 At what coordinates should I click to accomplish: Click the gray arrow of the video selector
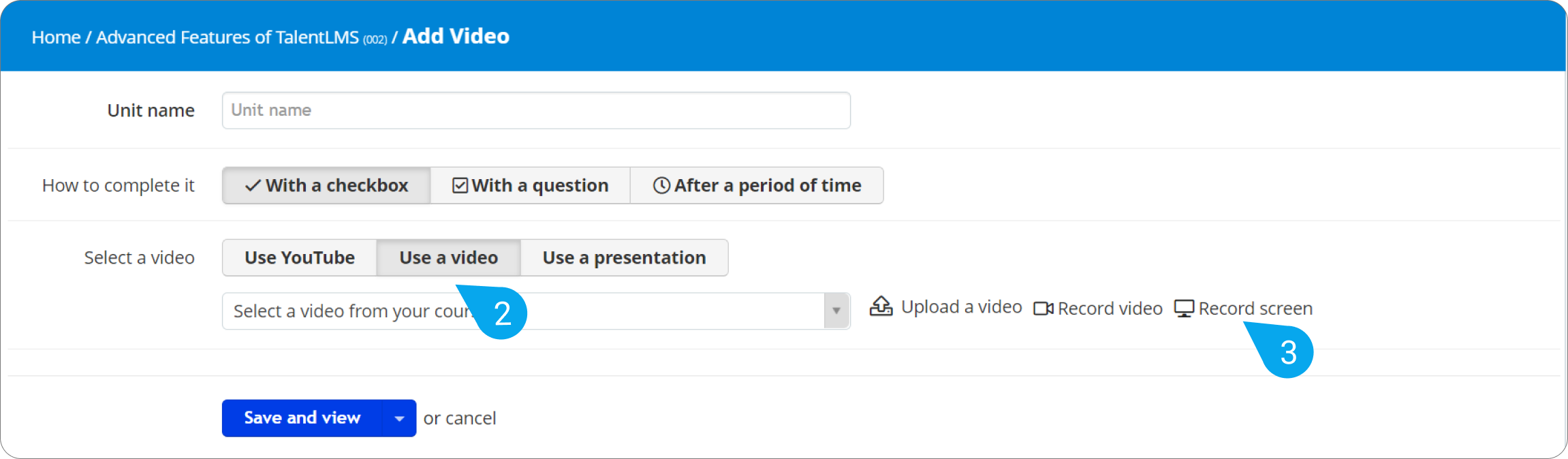pyautogui.click(x=836, y=311)
